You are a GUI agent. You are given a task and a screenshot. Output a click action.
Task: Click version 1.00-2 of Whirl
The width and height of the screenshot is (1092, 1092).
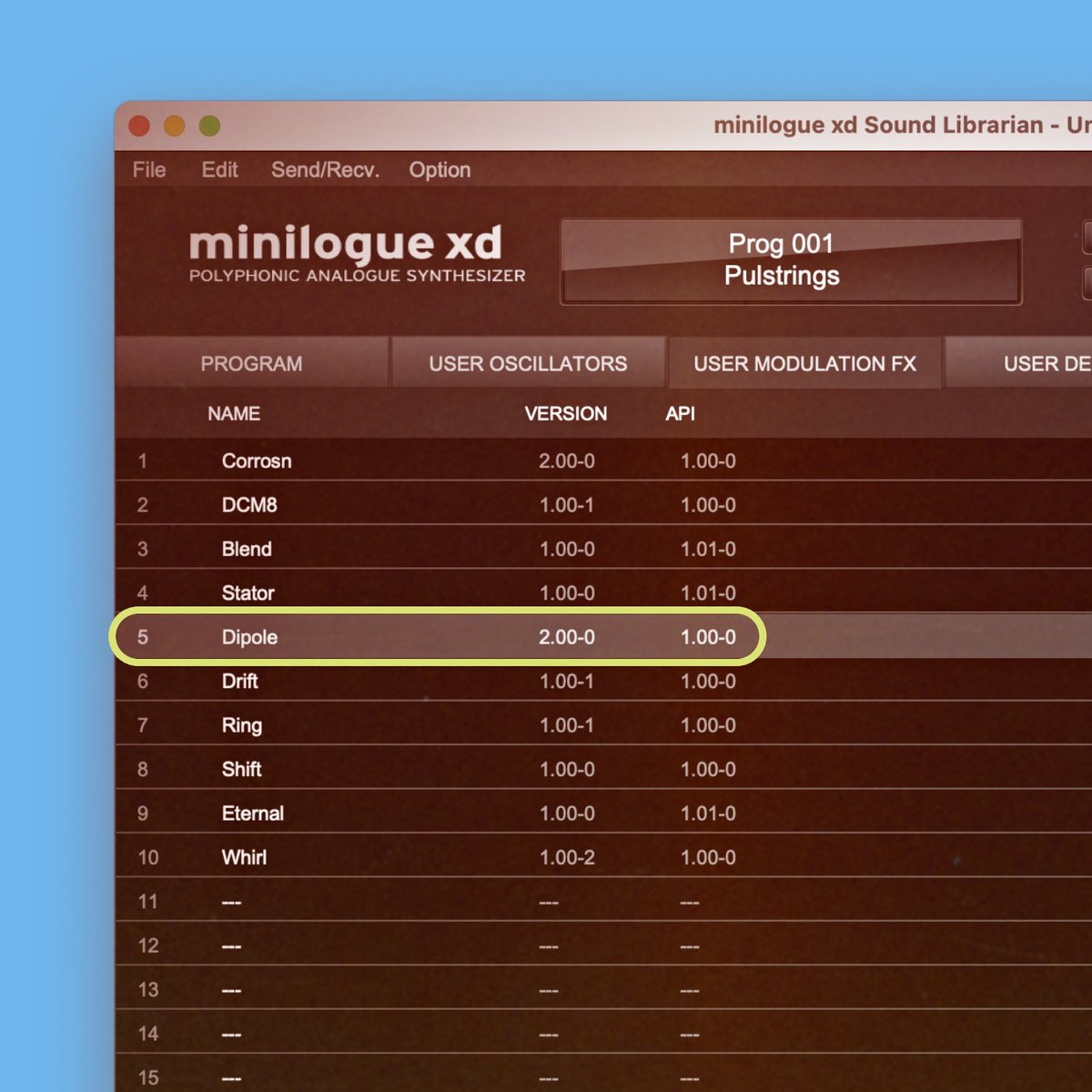point(567,857)
